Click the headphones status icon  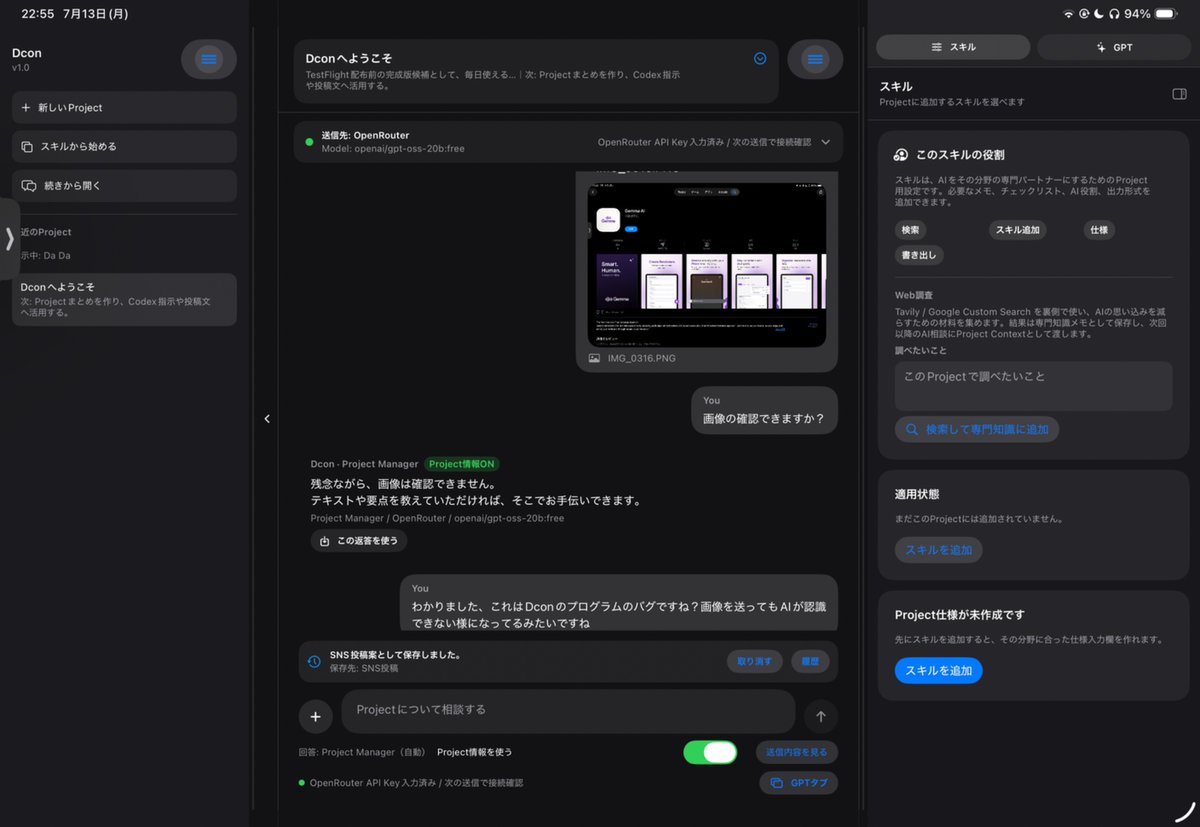(x=1114, y=14)
